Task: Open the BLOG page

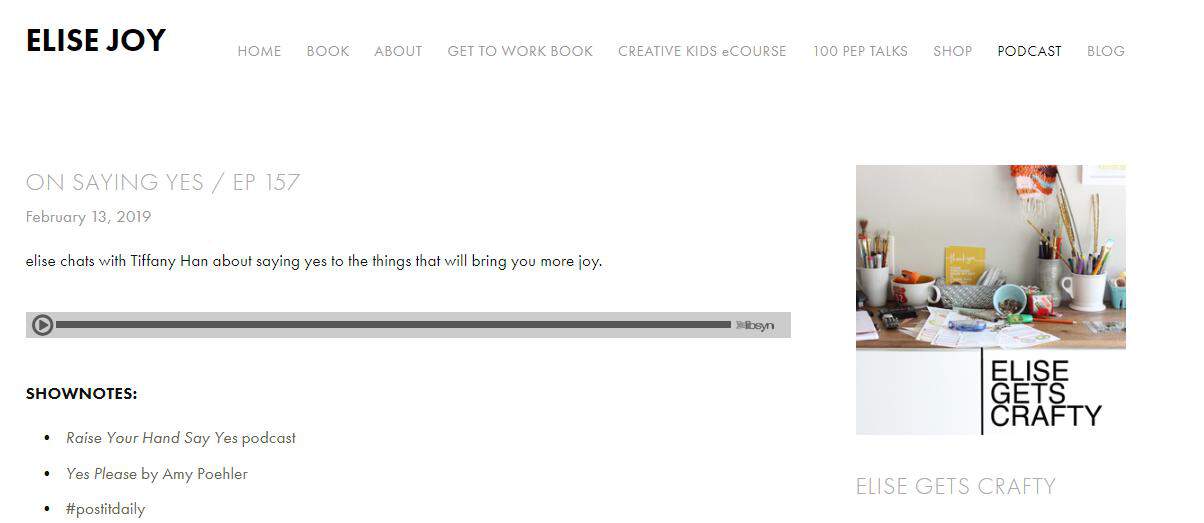Action: tap(1106, 51)
